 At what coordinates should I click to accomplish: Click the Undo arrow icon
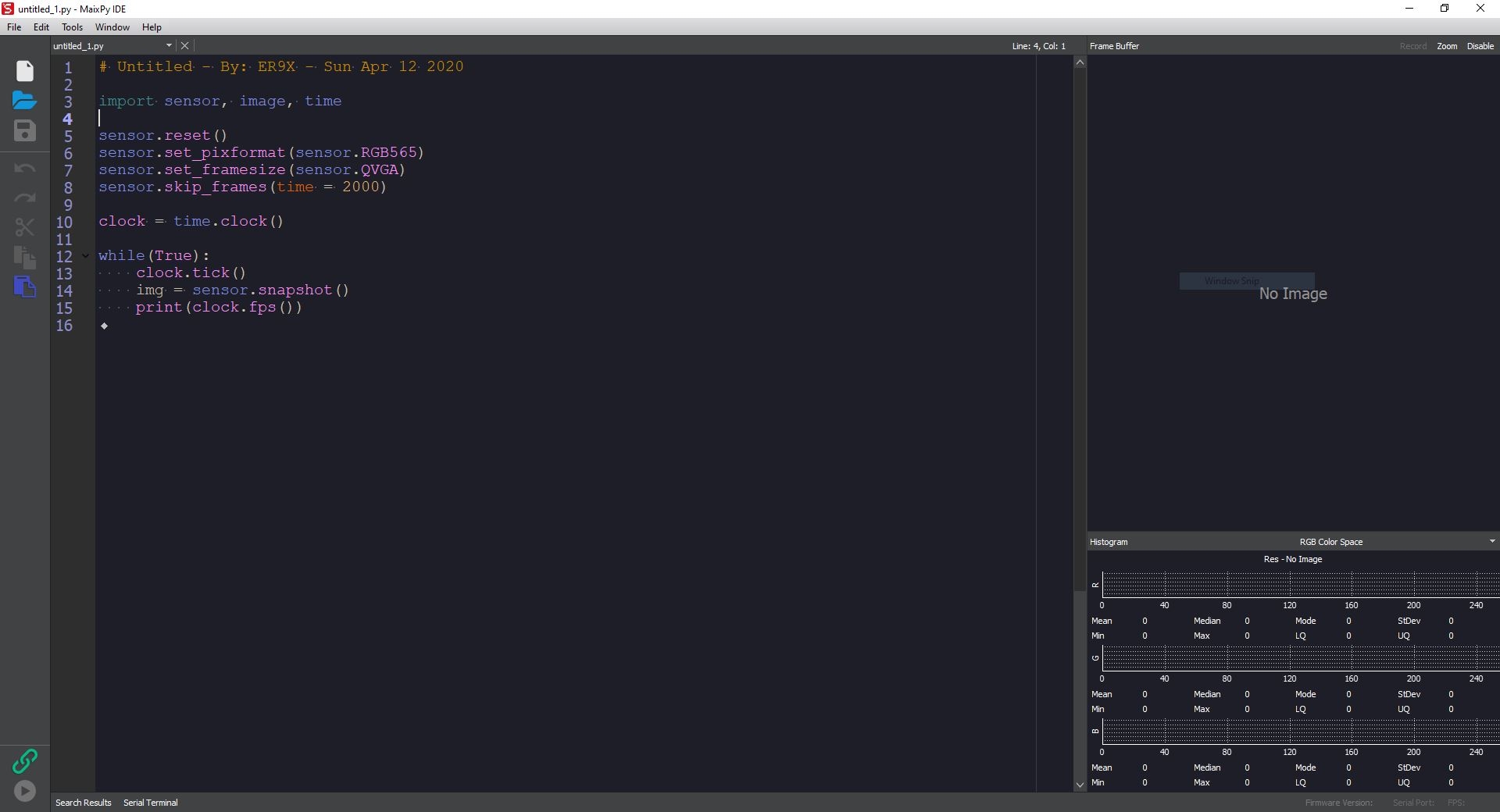coord(25,169)
